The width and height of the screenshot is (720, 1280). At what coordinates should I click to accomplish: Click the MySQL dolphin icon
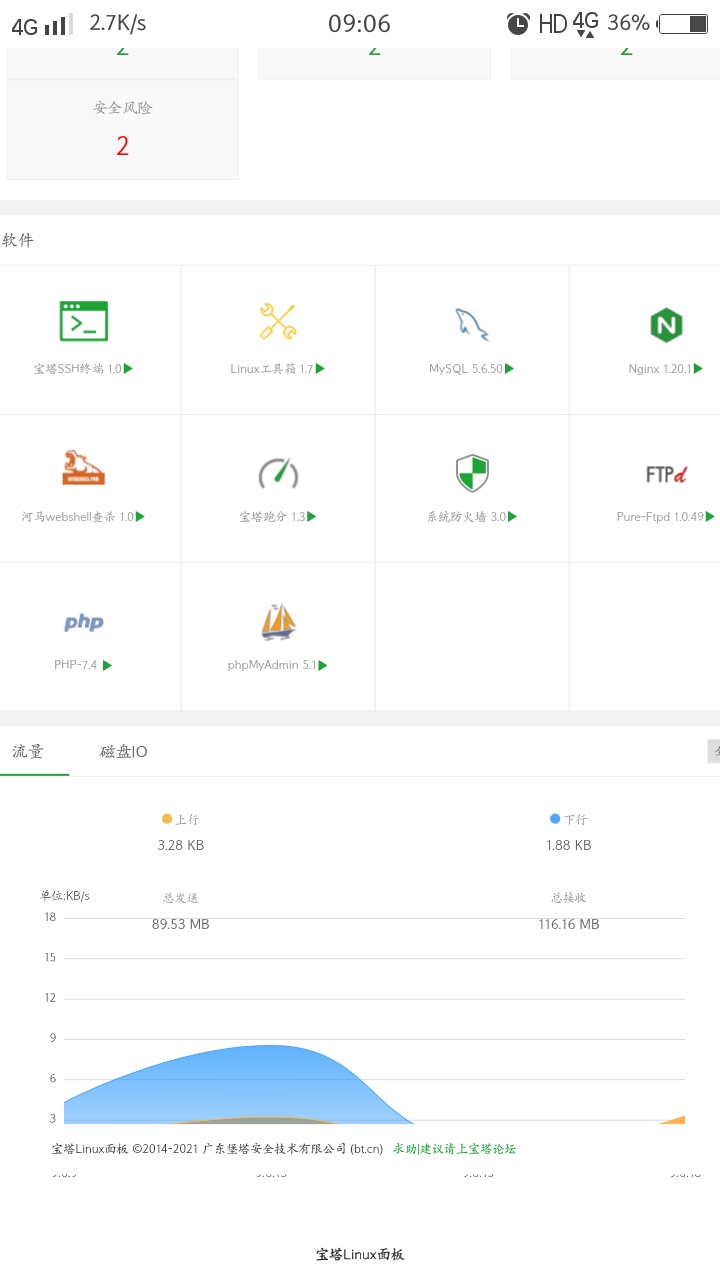[471, 323]
